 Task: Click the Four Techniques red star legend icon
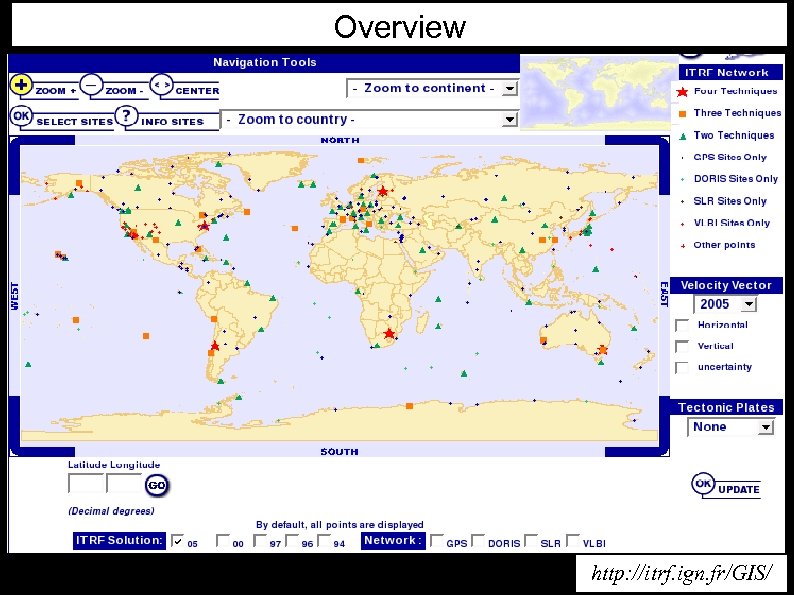[682, 92]
